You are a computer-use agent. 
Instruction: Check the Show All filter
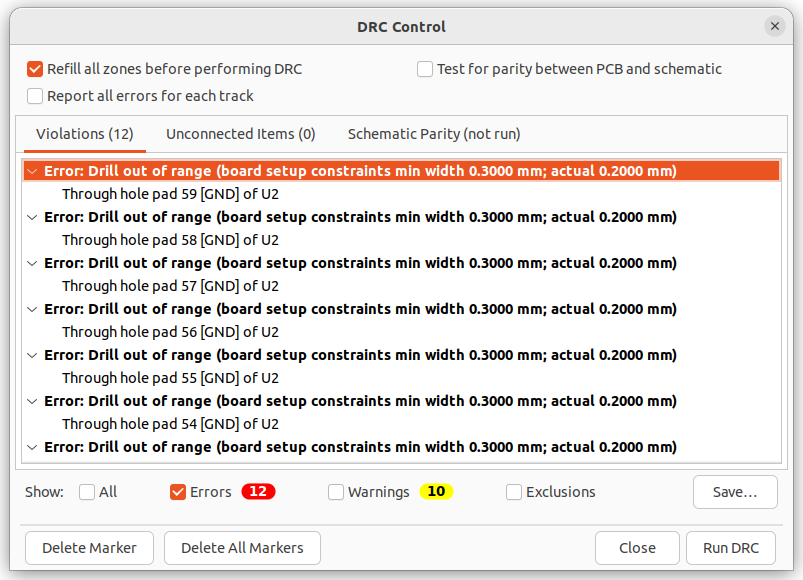(x=87, y=492)
